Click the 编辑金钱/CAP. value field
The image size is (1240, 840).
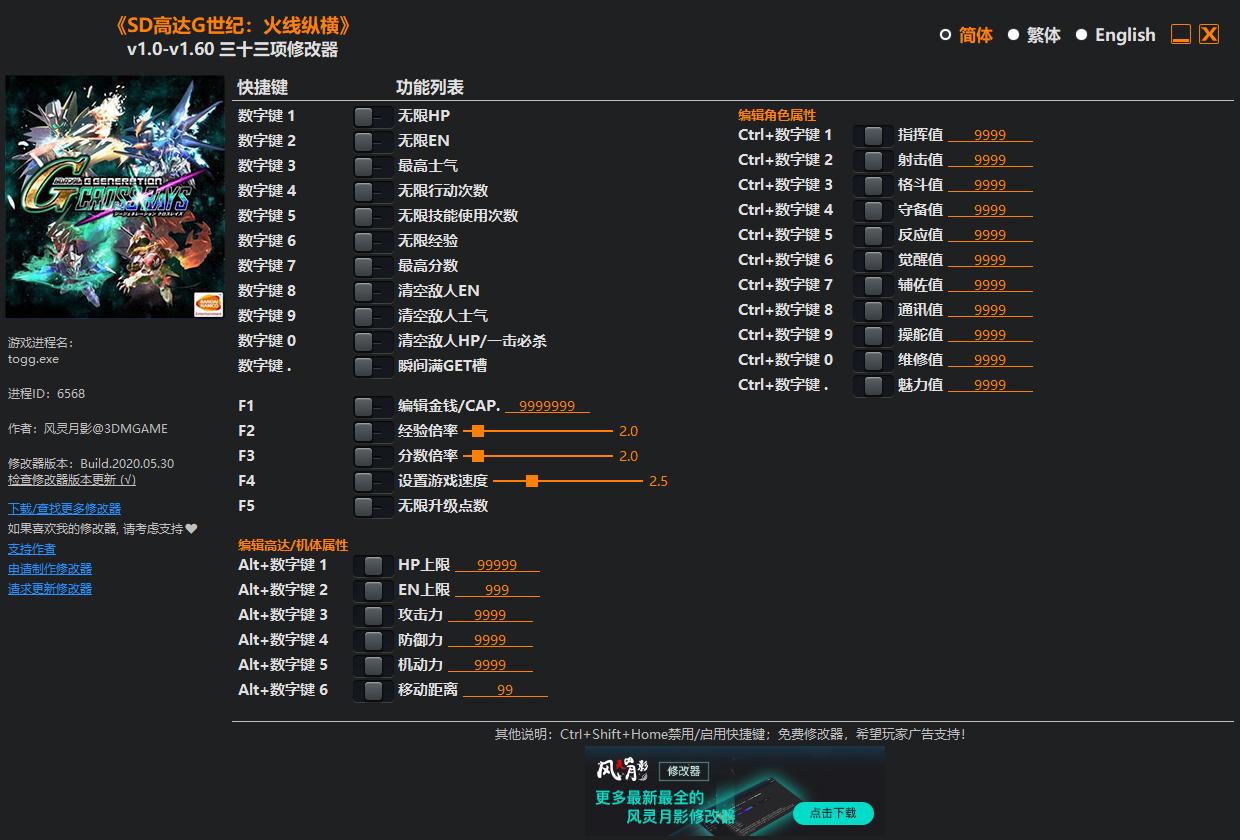[x=547, y=406]
